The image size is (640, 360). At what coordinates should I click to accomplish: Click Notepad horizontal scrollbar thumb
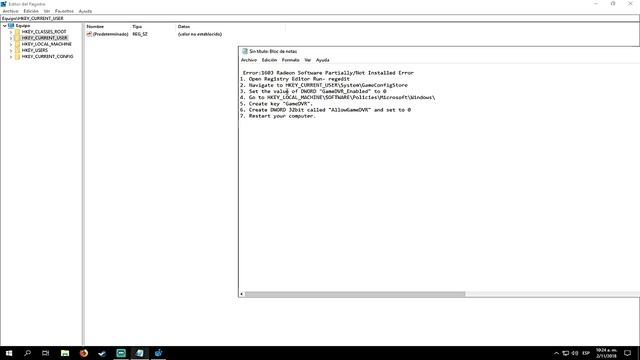(355, 294)
